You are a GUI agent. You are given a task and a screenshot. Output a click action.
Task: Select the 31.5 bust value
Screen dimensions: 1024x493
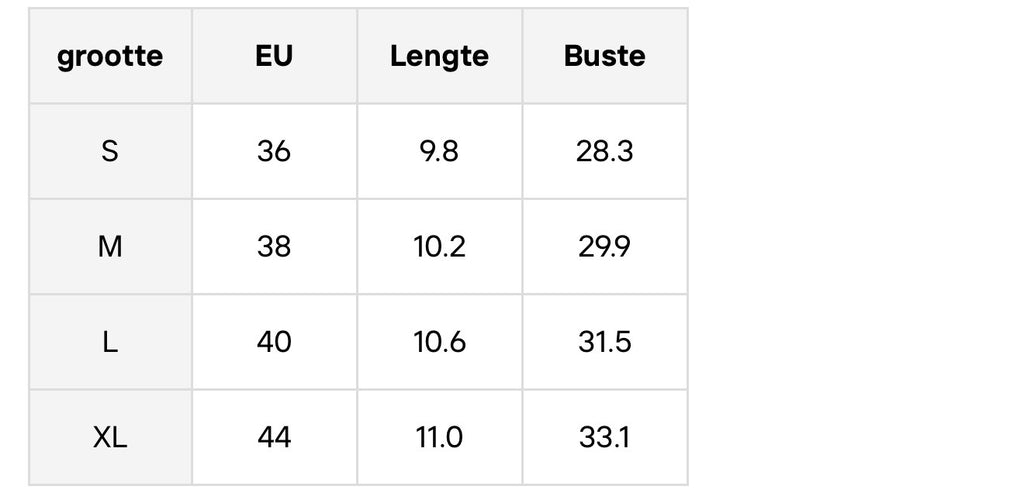(604, 342)
